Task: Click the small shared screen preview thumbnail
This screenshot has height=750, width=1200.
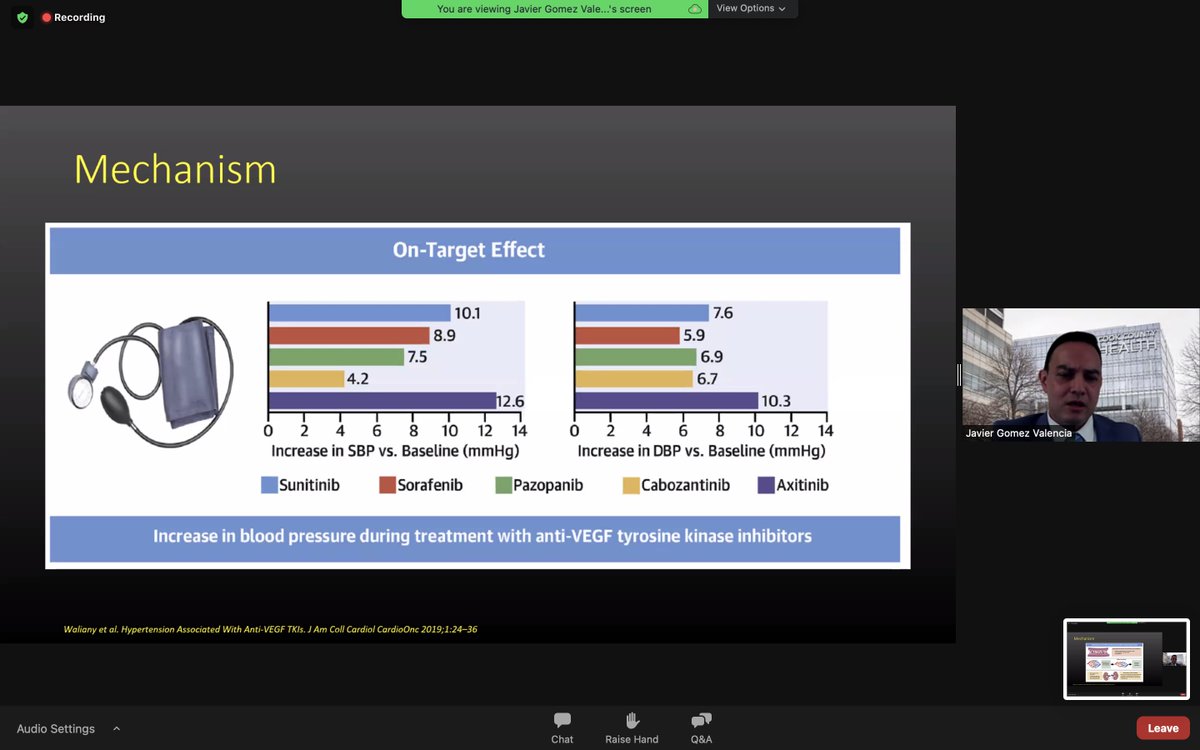Action: [x=1126, y=659]
